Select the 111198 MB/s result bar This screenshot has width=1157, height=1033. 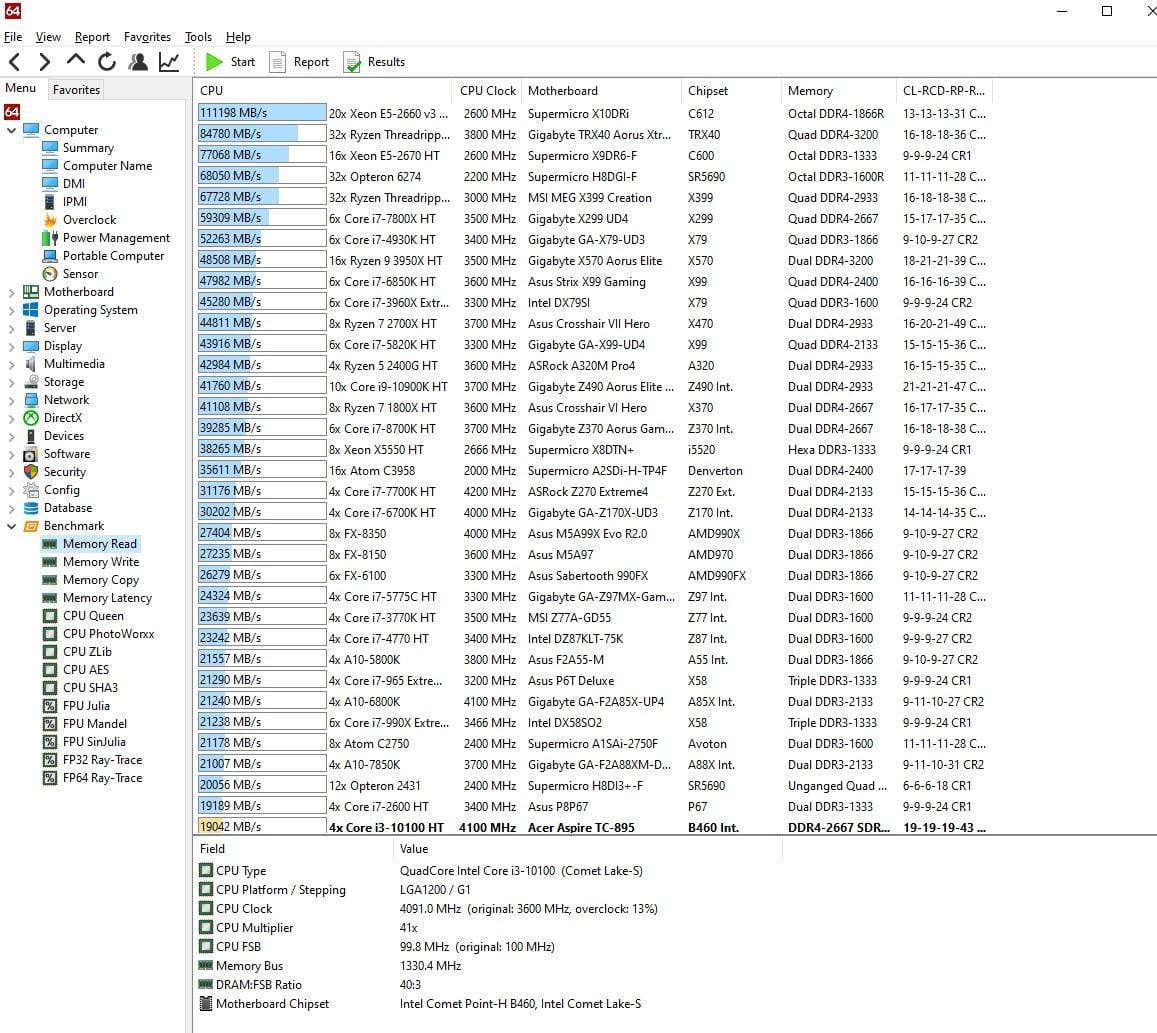(262, 113)
